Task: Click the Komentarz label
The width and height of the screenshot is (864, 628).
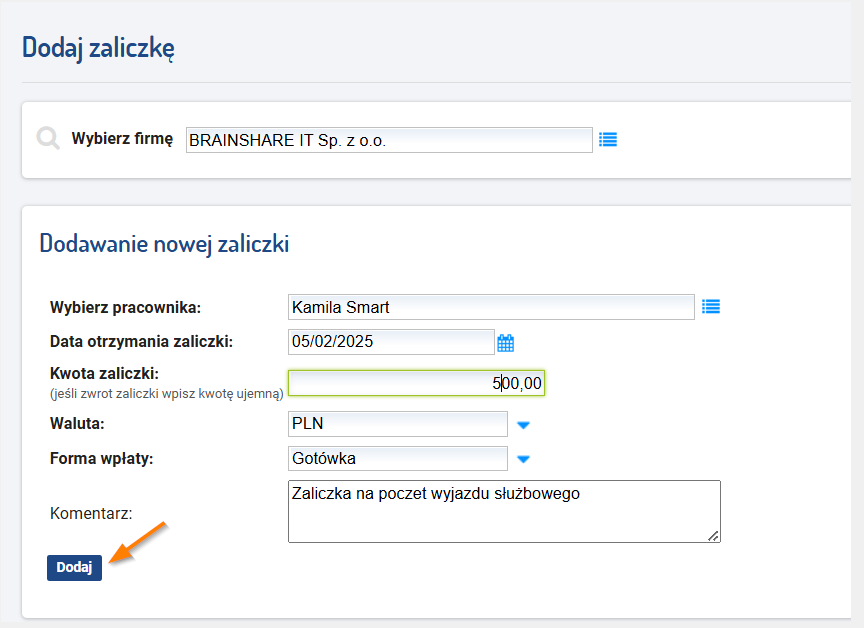Action: (x=91, y=513)
